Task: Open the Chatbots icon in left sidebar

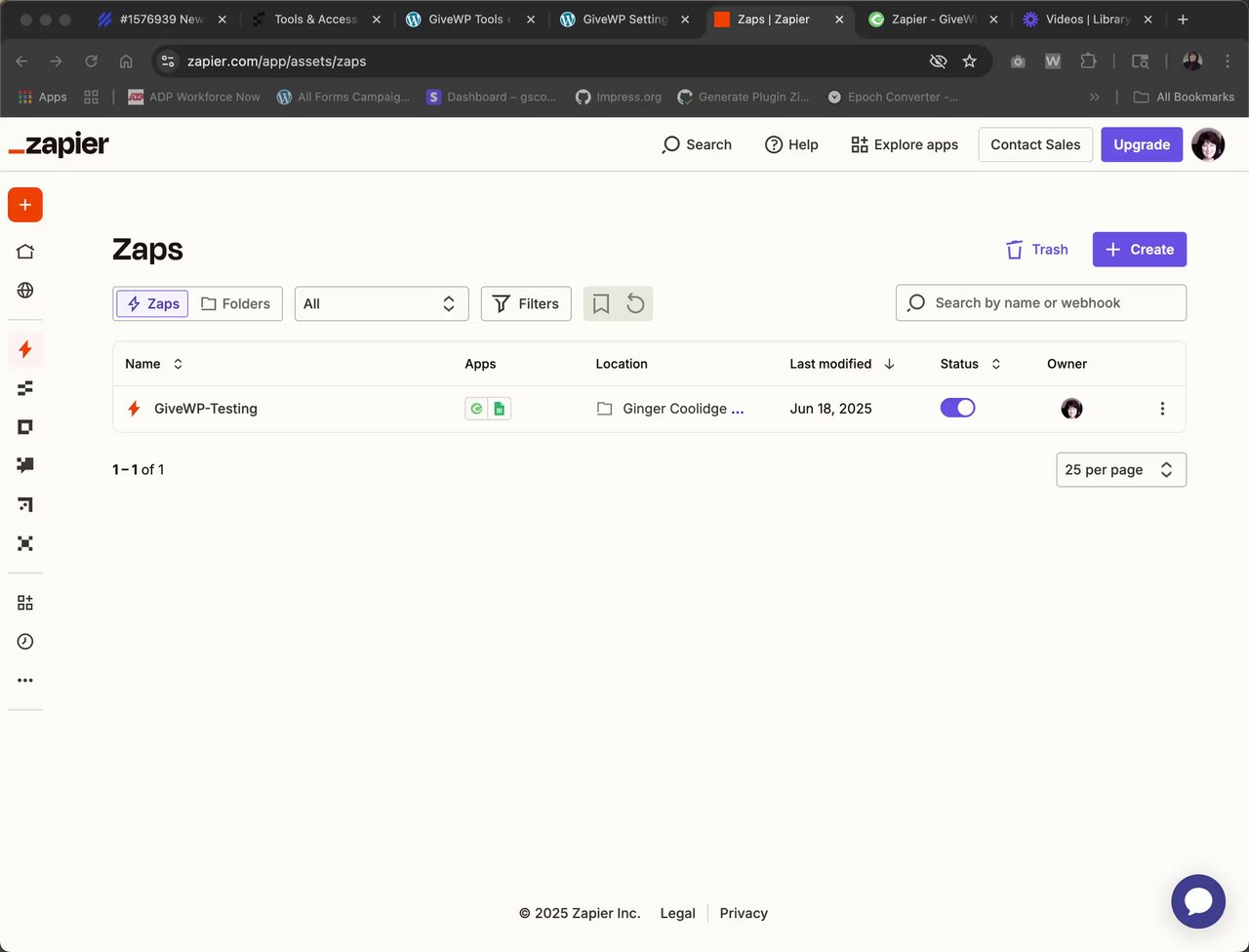Action: [25, 465]
